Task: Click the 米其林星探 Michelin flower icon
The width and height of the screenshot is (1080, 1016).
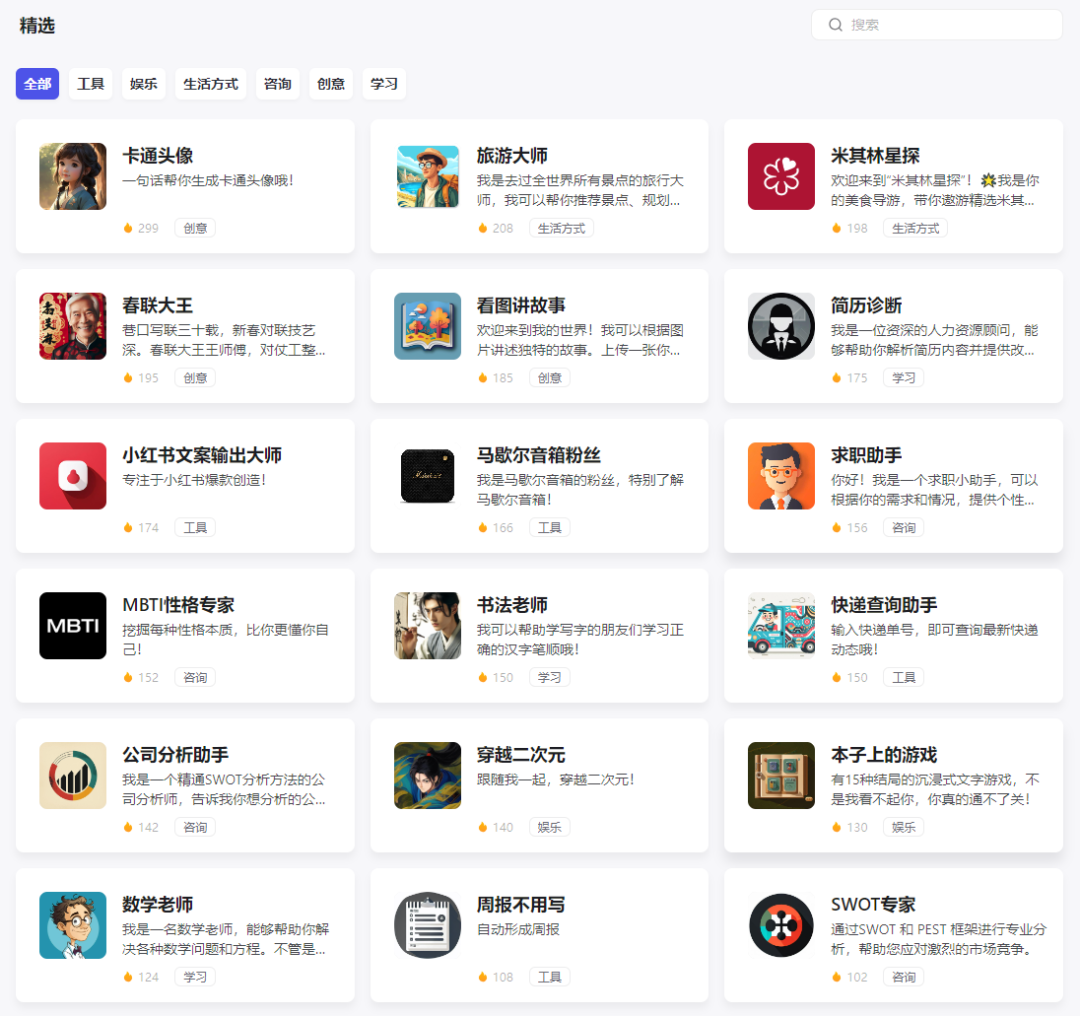Action: click(x=781, y=176)
